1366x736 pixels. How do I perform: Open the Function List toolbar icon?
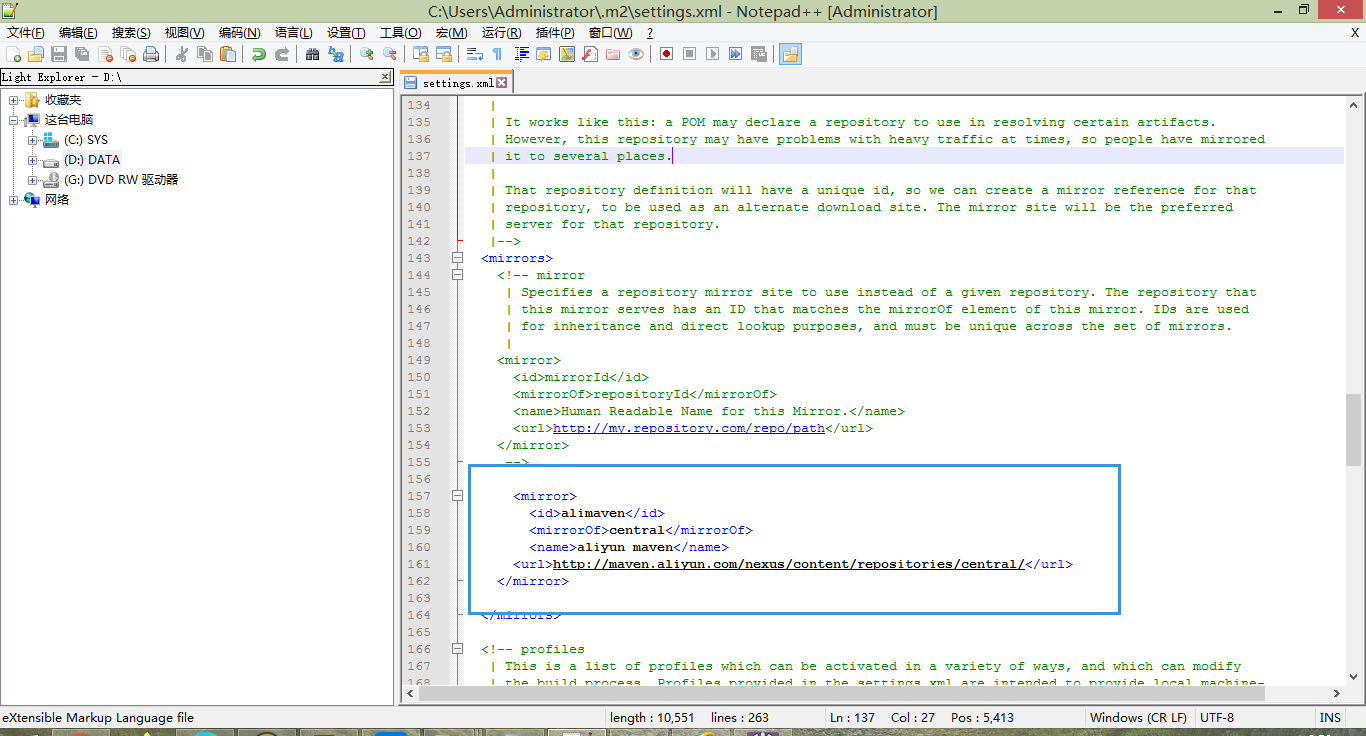[x=590, y=54]
